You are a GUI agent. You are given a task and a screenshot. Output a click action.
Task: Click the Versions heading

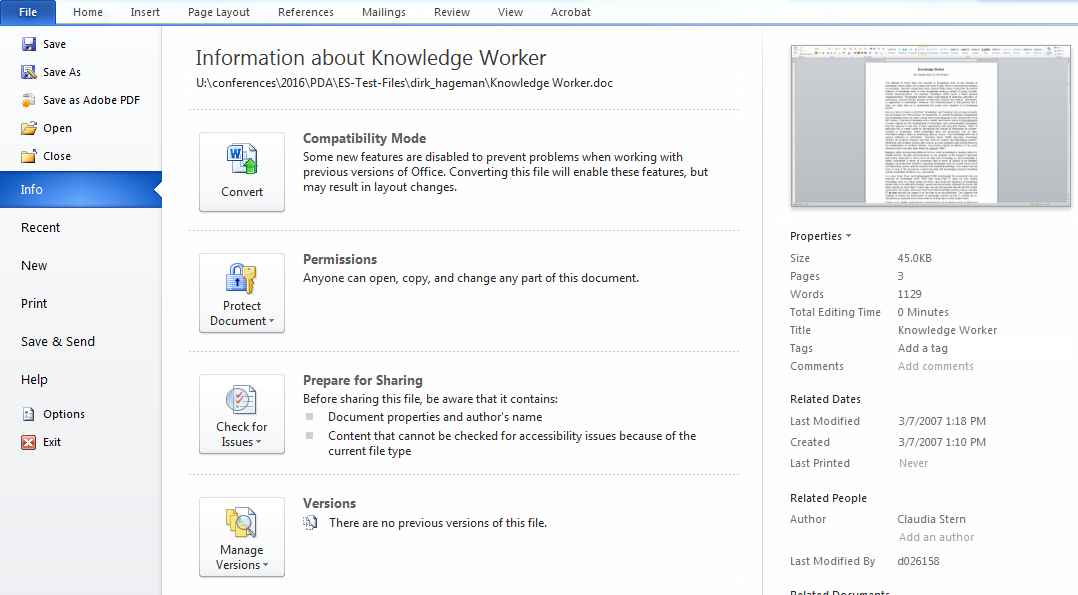[329, 504]
